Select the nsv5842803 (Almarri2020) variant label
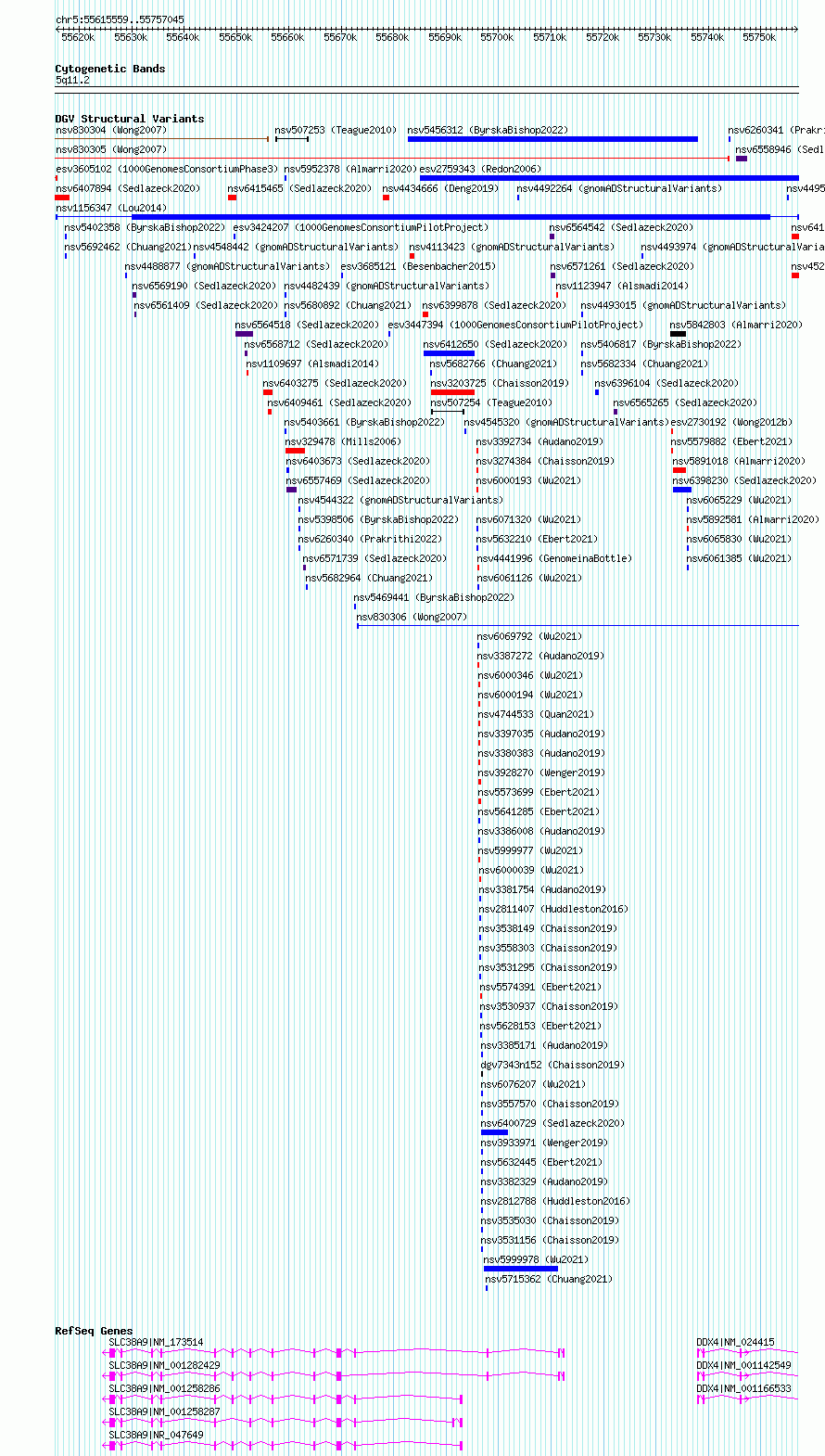 tap(737, 325)
